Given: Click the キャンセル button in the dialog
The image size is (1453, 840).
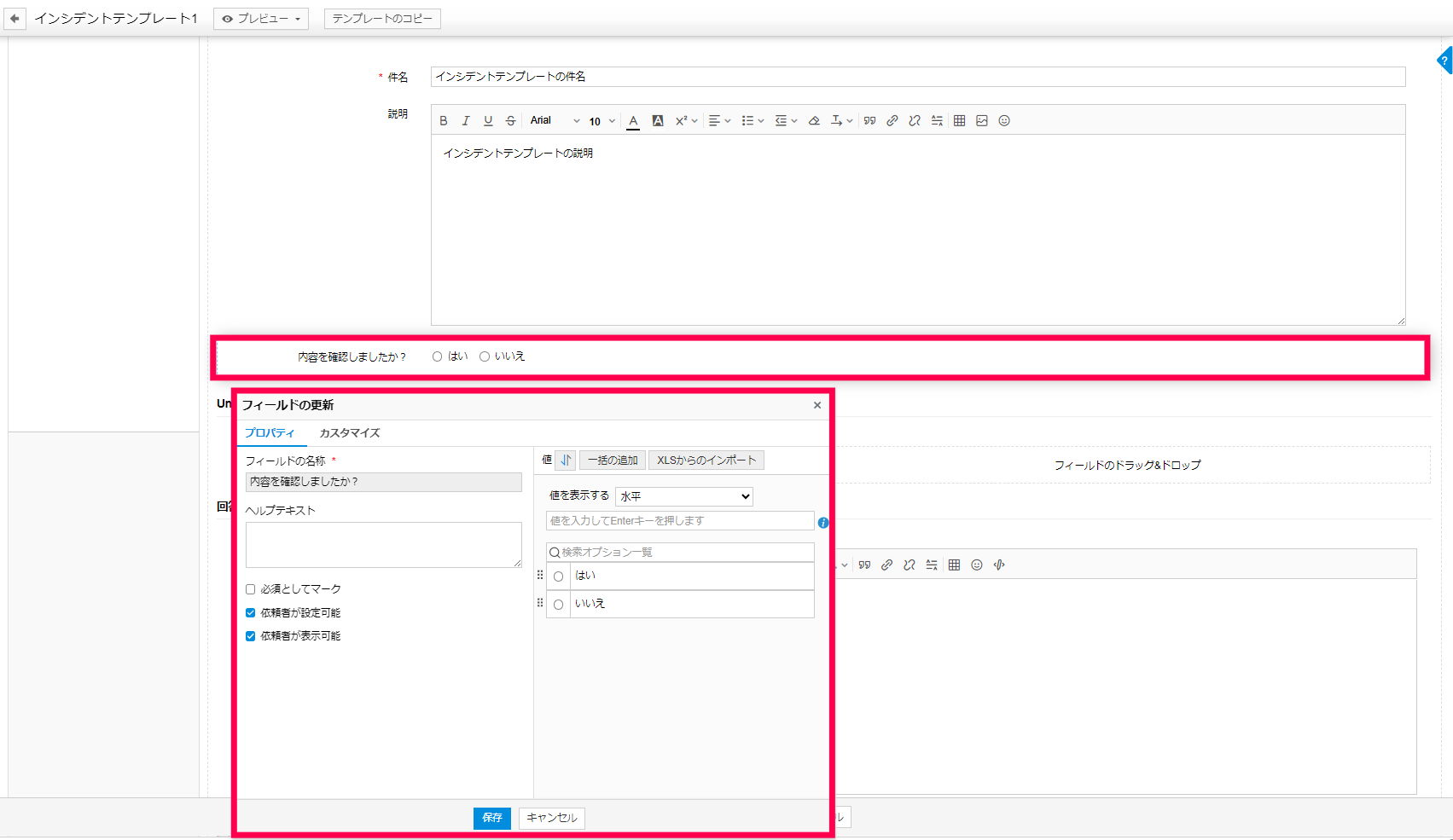Looking at the screenshot, I should [552, 818].
